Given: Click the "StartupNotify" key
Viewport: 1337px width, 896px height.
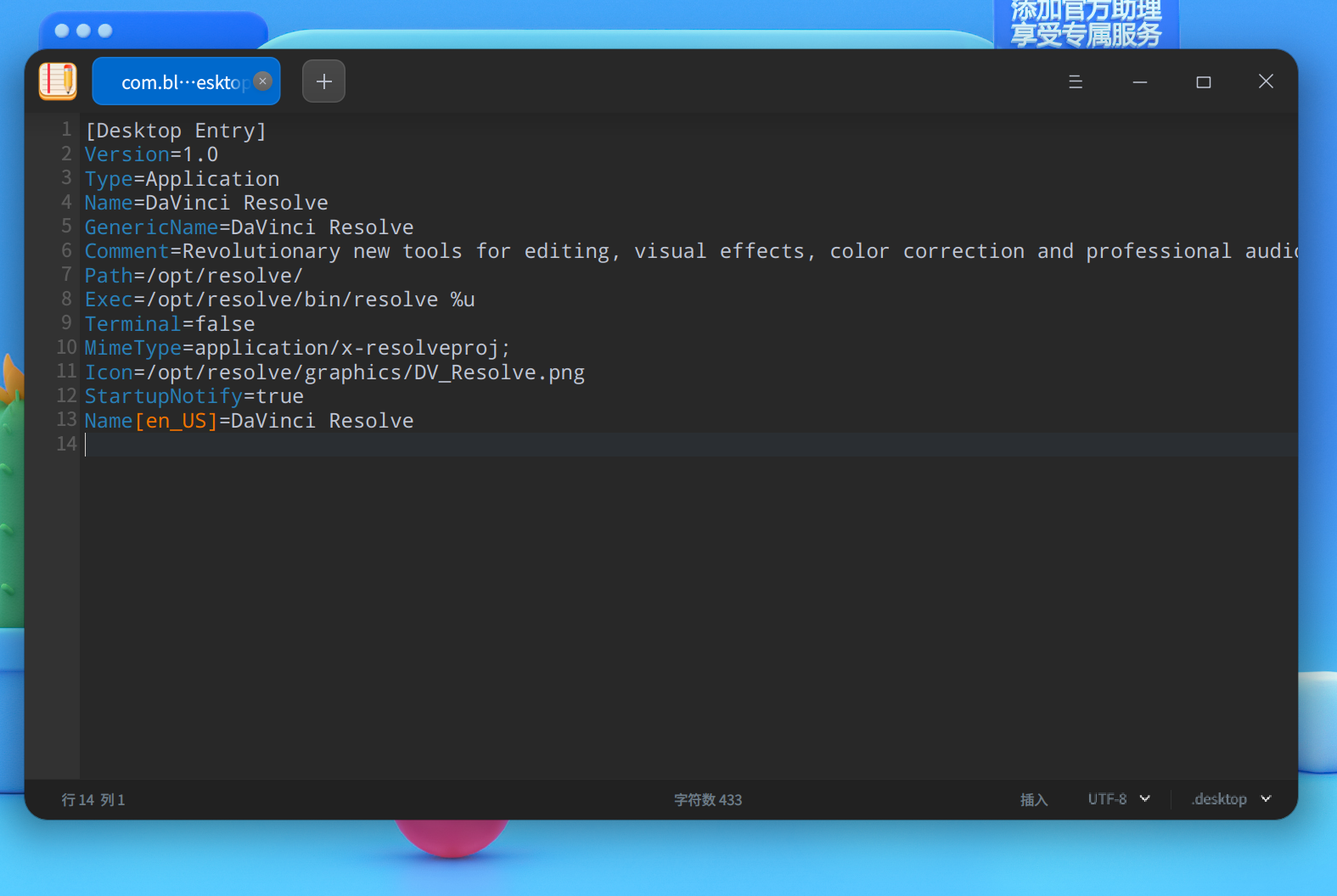Looking at the screenshot, I should (164, 396).
